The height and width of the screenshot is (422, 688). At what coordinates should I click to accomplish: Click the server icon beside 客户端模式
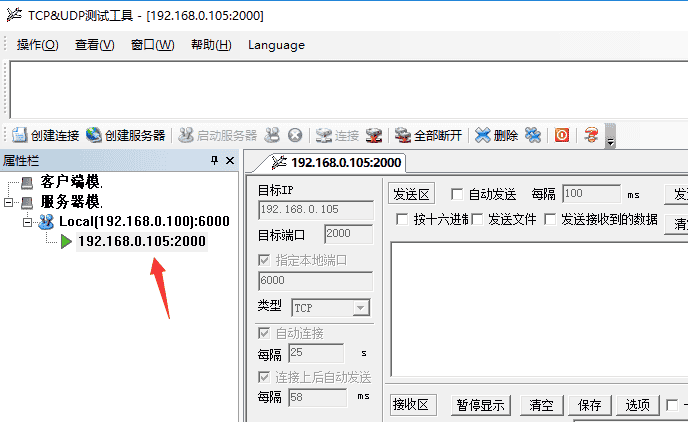click(27, 182)
